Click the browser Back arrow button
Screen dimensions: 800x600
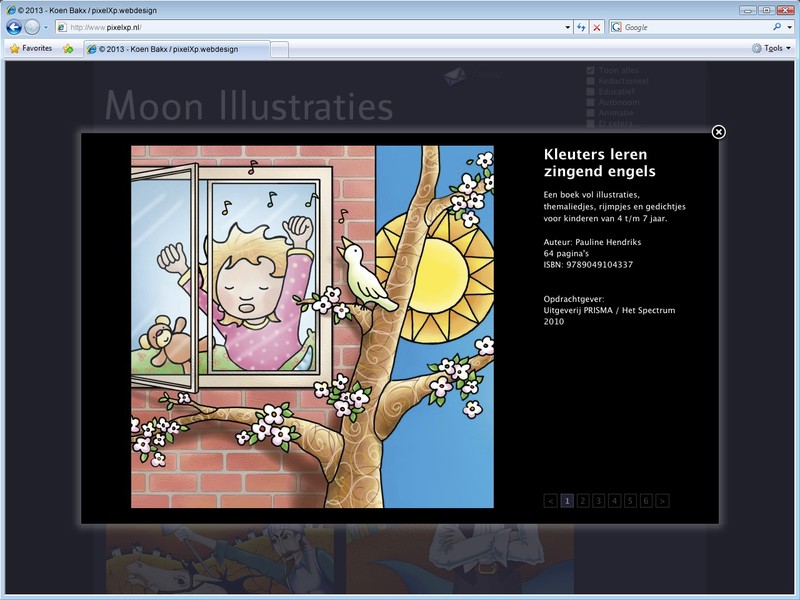14,27
